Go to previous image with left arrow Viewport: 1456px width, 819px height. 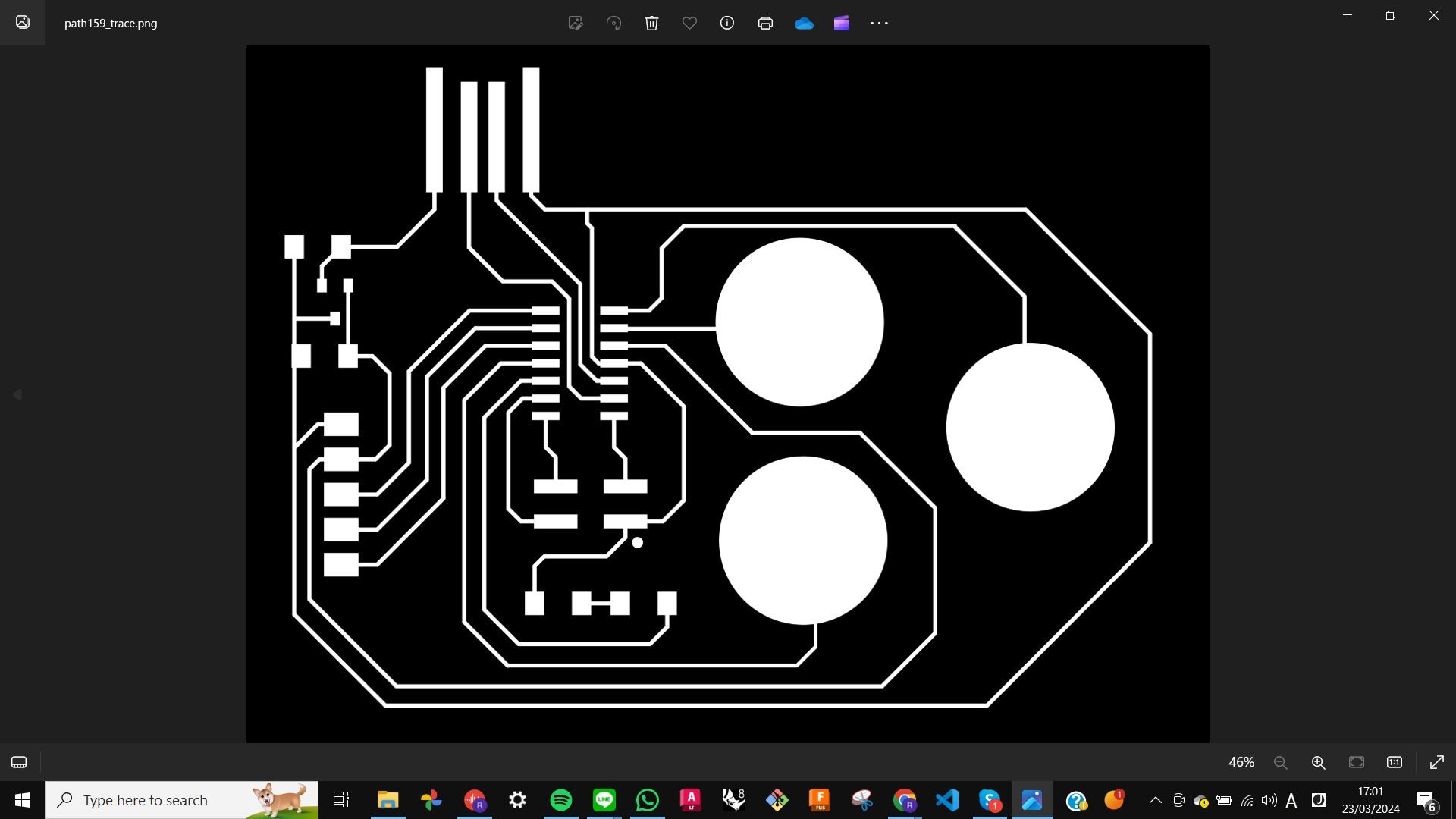(x=17, y=394)
